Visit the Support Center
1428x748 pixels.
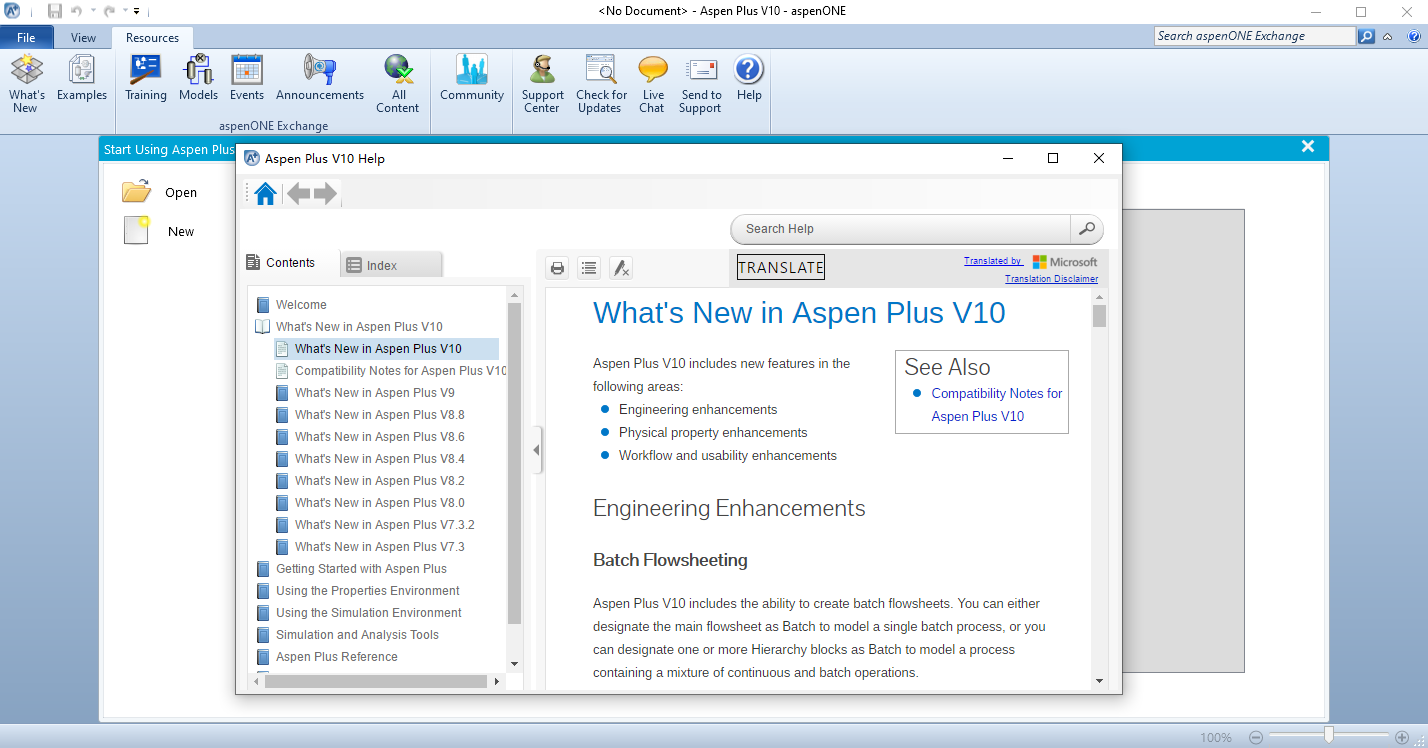tap(542, 78)
